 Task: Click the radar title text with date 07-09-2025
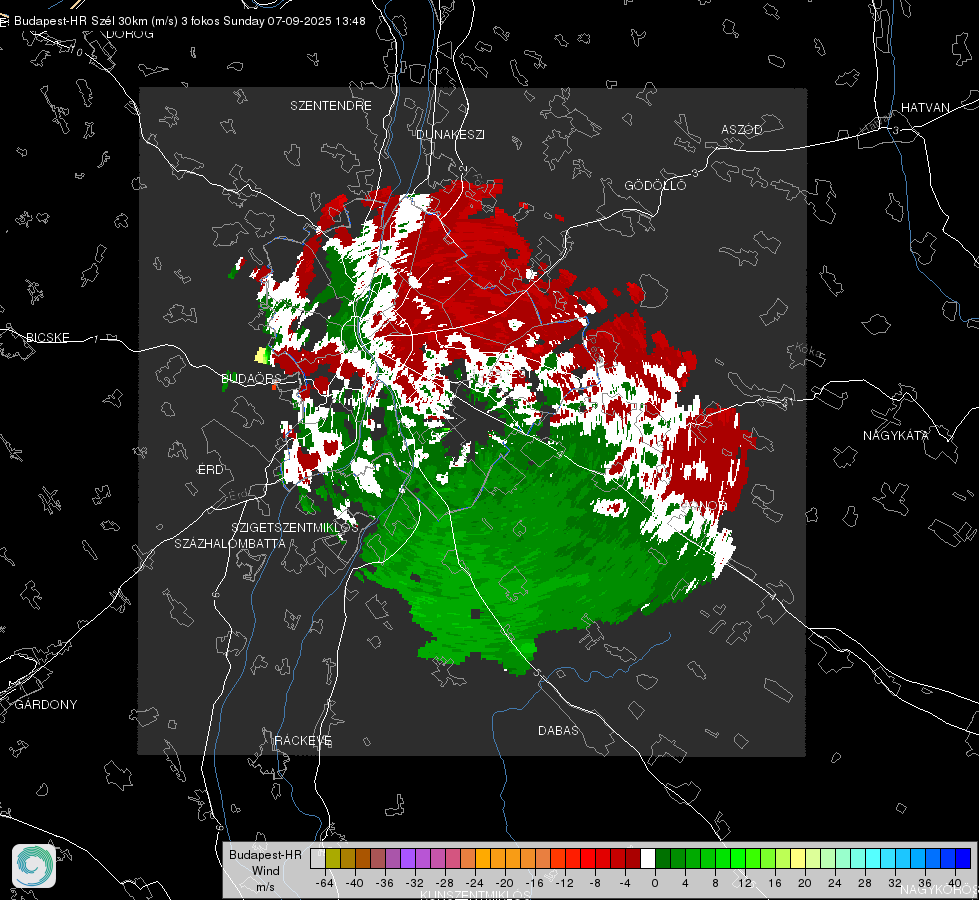(x=190, y=21)
